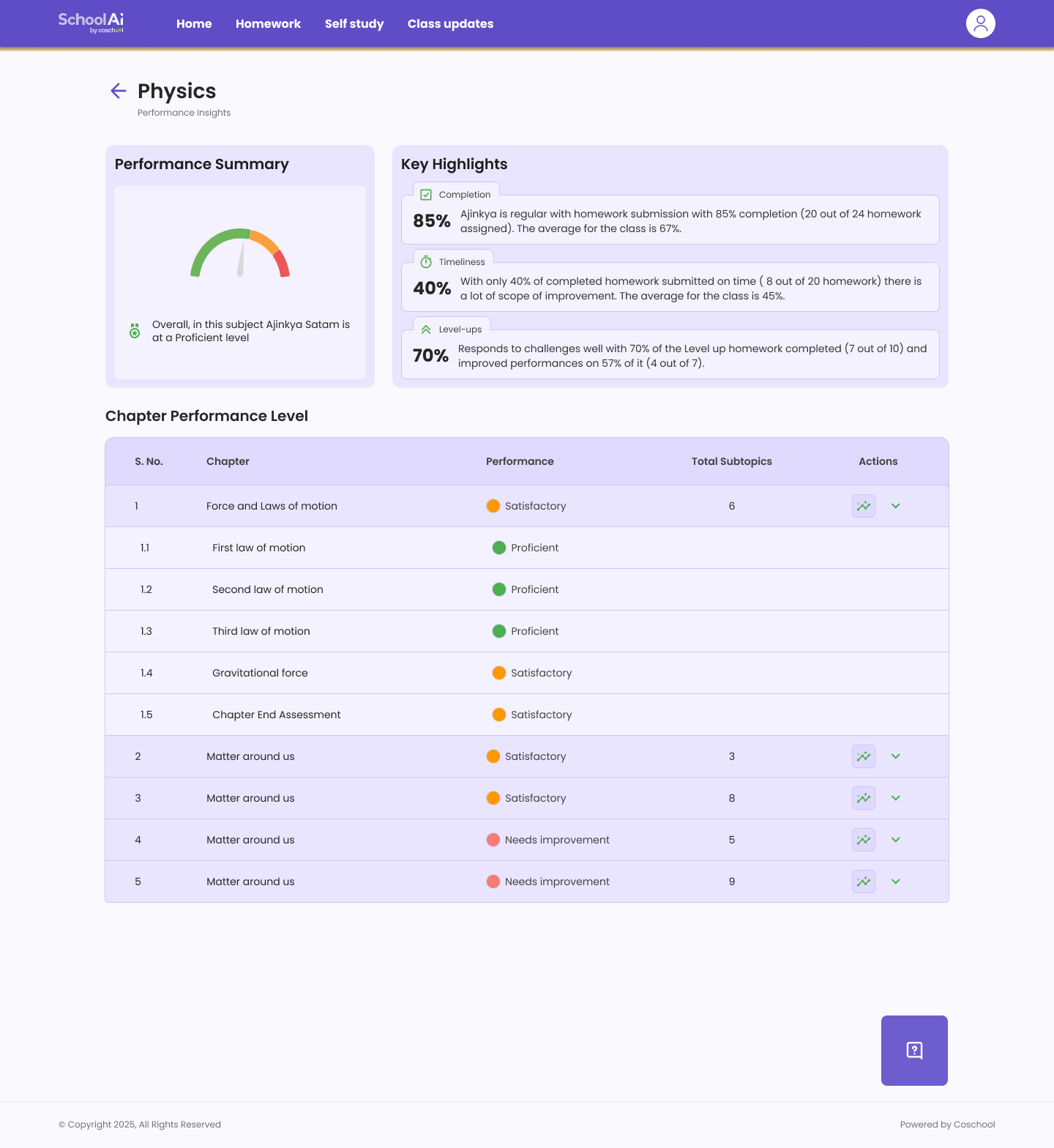Click the copyright 2025 footer text
This screenshot has width=1054, height=1148.
tap(140, 1125)
